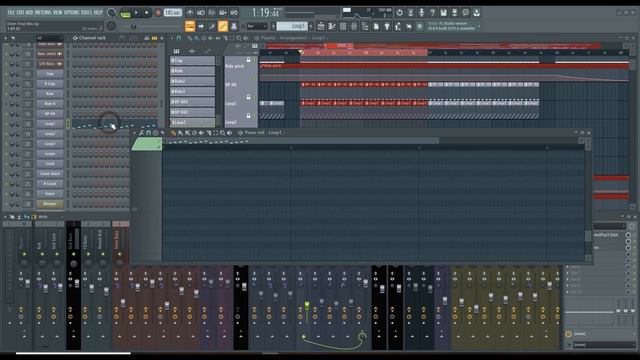640x360 pixels.
Task: Select Loop1 pattern in picker list
Action: point(192,122)
